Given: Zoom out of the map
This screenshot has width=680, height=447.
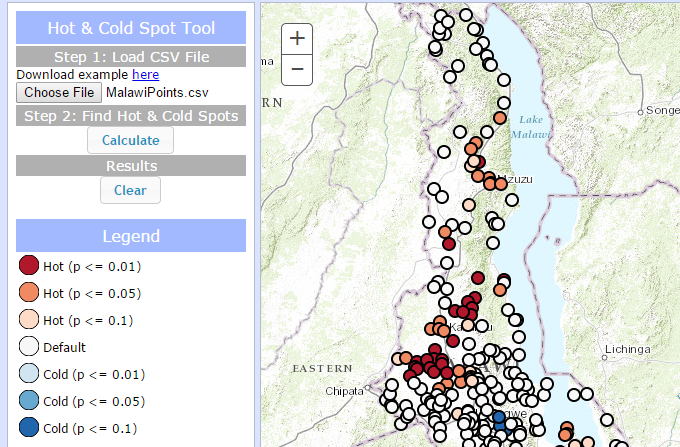Looking at the screenshot, I should click(297, 69).
